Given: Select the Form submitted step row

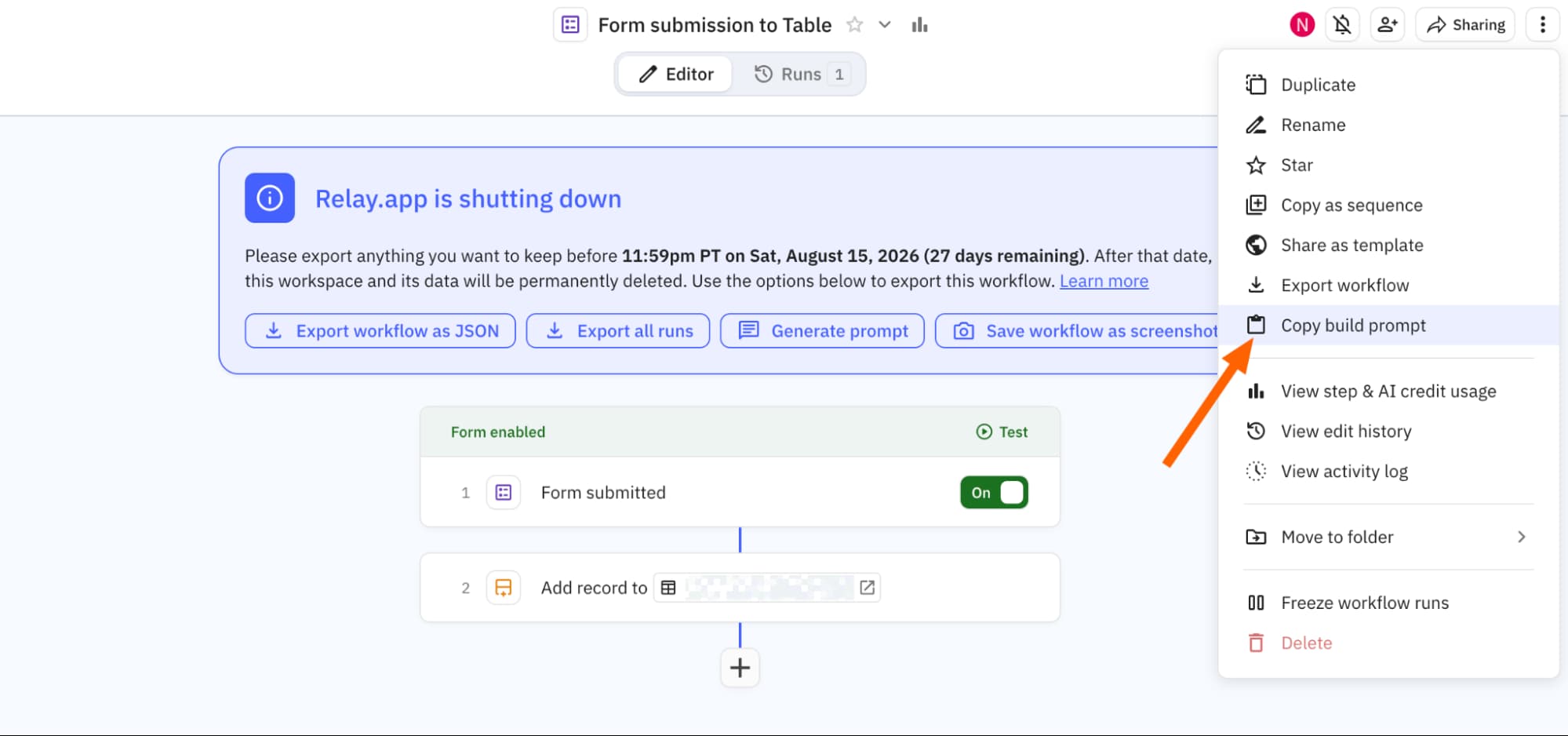Looking at the screenshot, I should 740,493.
